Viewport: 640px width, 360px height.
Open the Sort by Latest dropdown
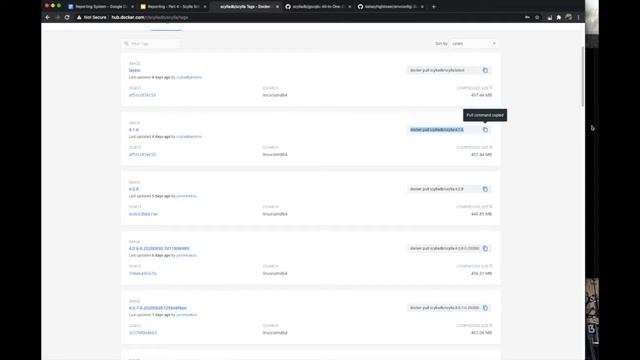(x=474, y=43)
